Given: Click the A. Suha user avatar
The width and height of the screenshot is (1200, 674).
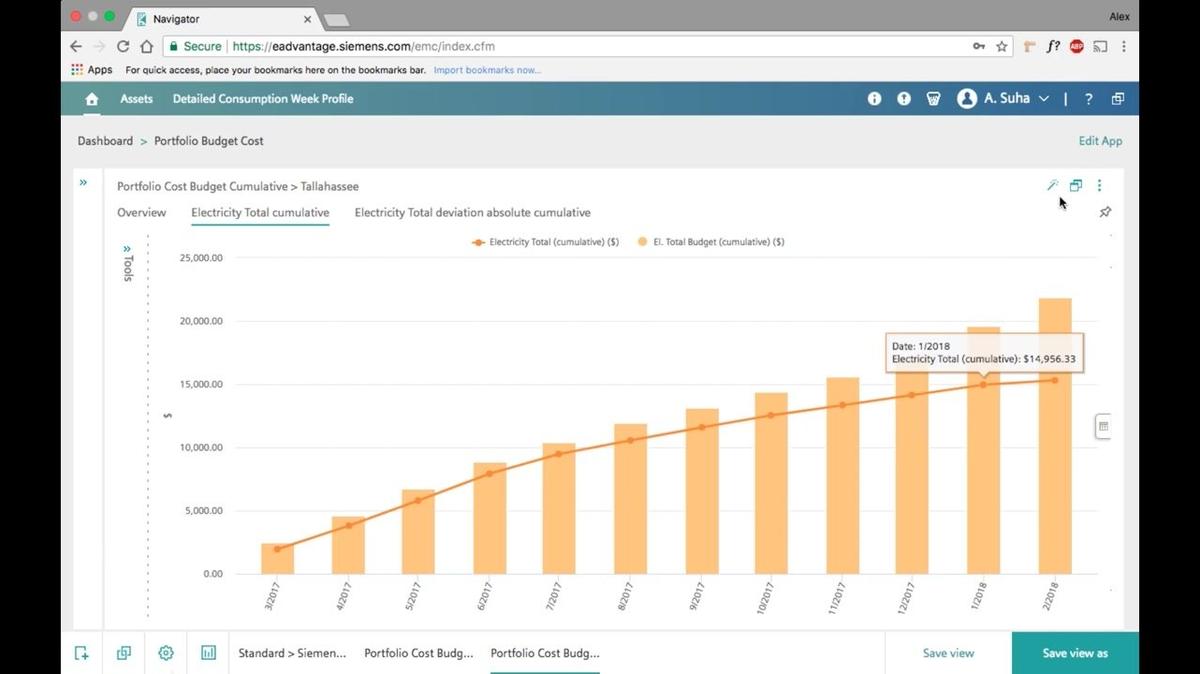Looking at the screenshot, I should (967, 99).
